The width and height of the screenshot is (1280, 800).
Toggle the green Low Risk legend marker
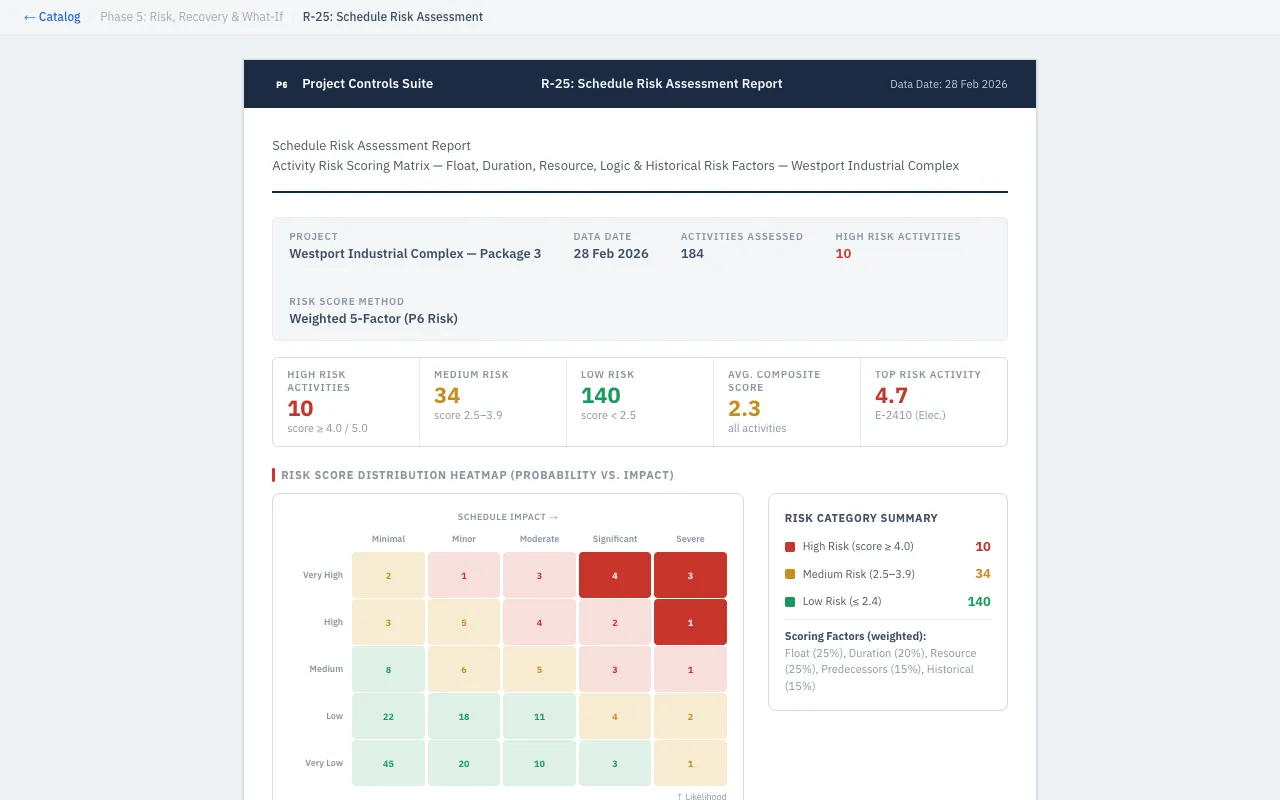click(x=791, y=602)
